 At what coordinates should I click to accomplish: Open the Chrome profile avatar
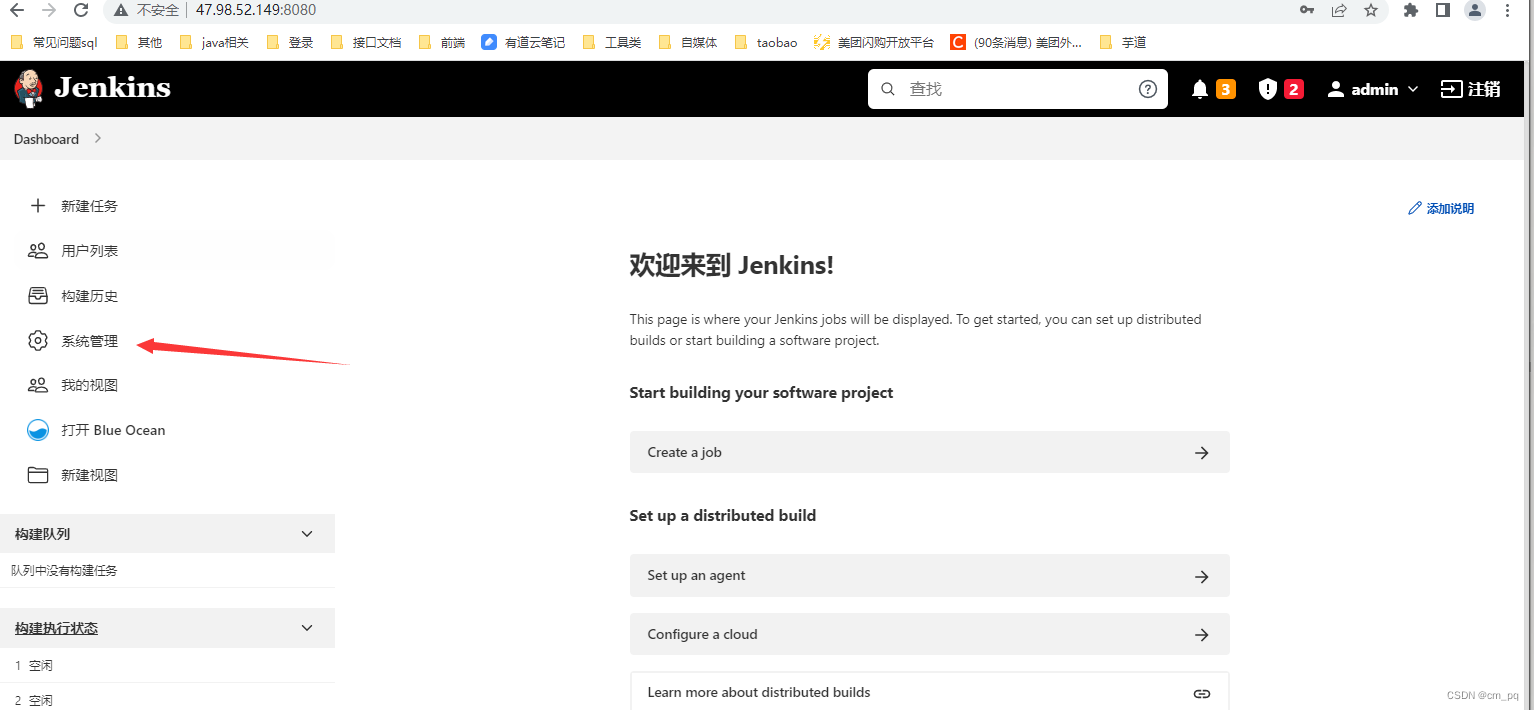pyautogui.click(x=1475, y=10)
